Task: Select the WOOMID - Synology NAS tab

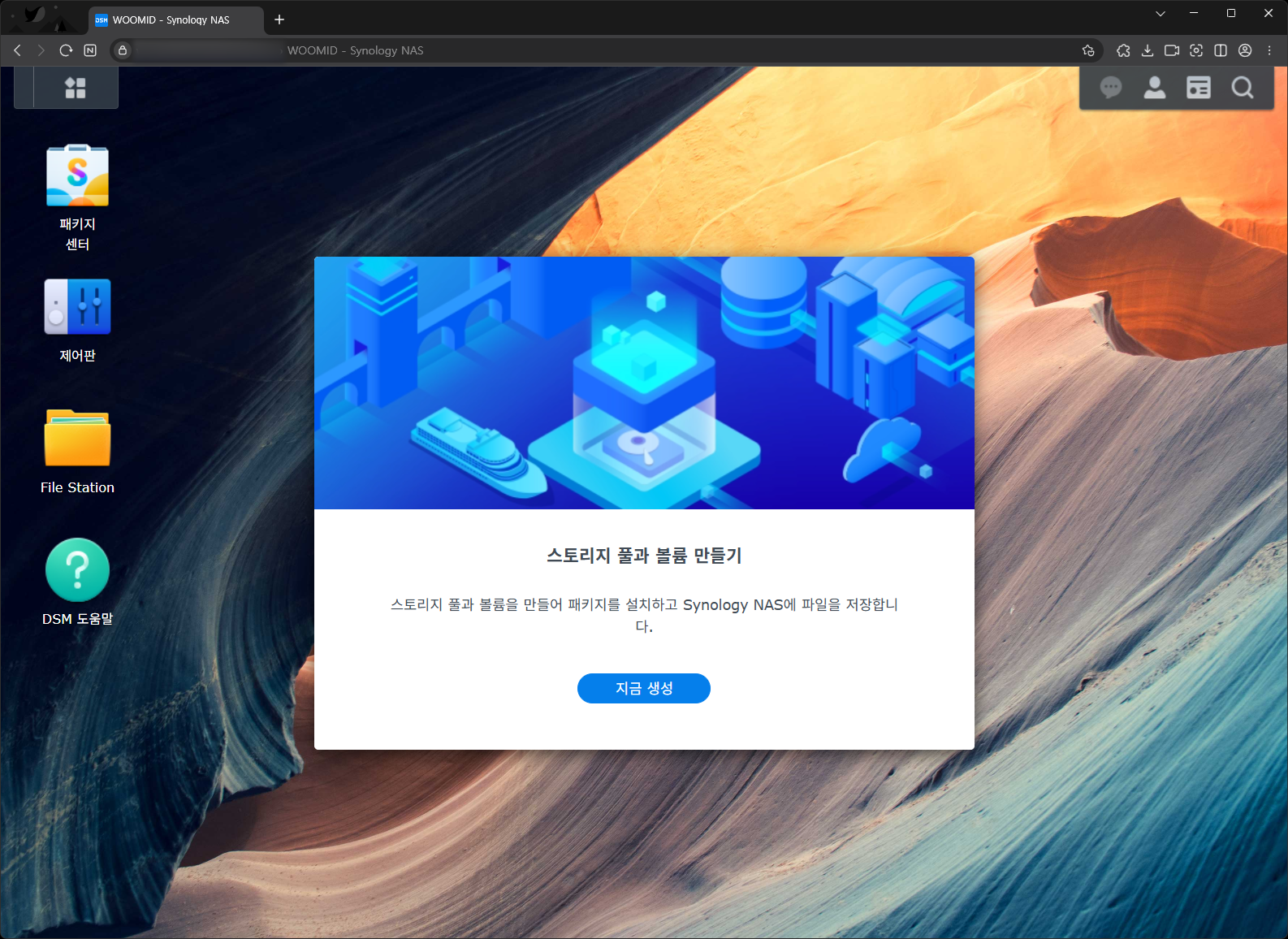Action: [176, 19]
